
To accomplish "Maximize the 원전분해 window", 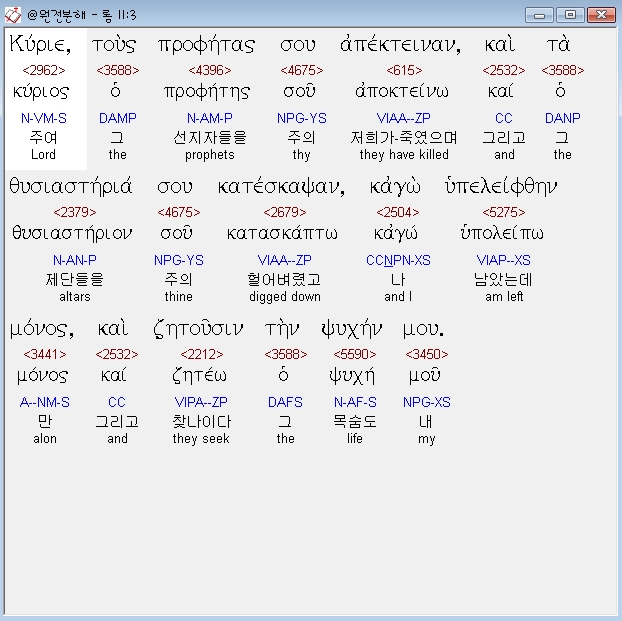I will point(570,15).
